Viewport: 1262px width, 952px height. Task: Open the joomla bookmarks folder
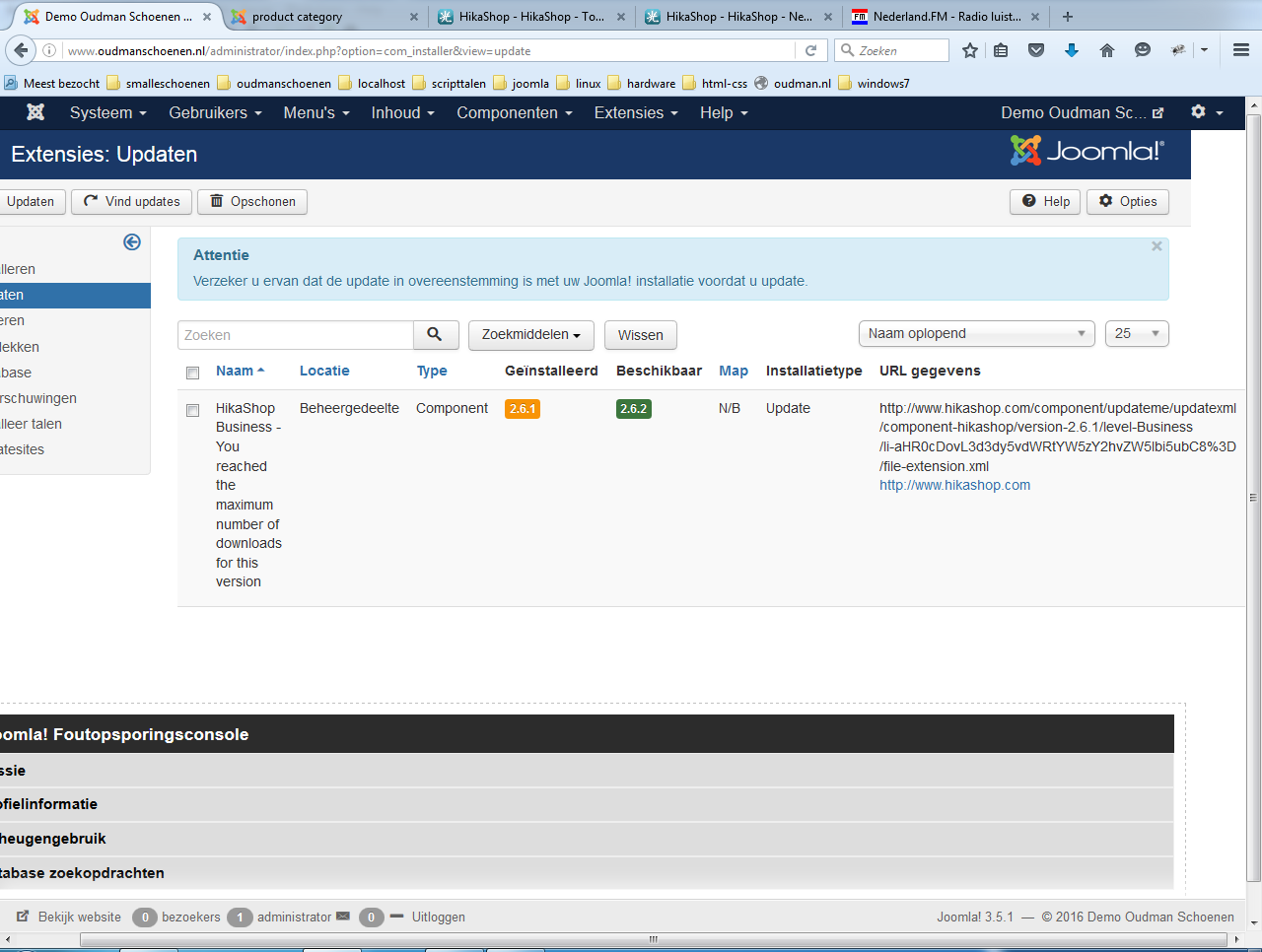(522, 84)
